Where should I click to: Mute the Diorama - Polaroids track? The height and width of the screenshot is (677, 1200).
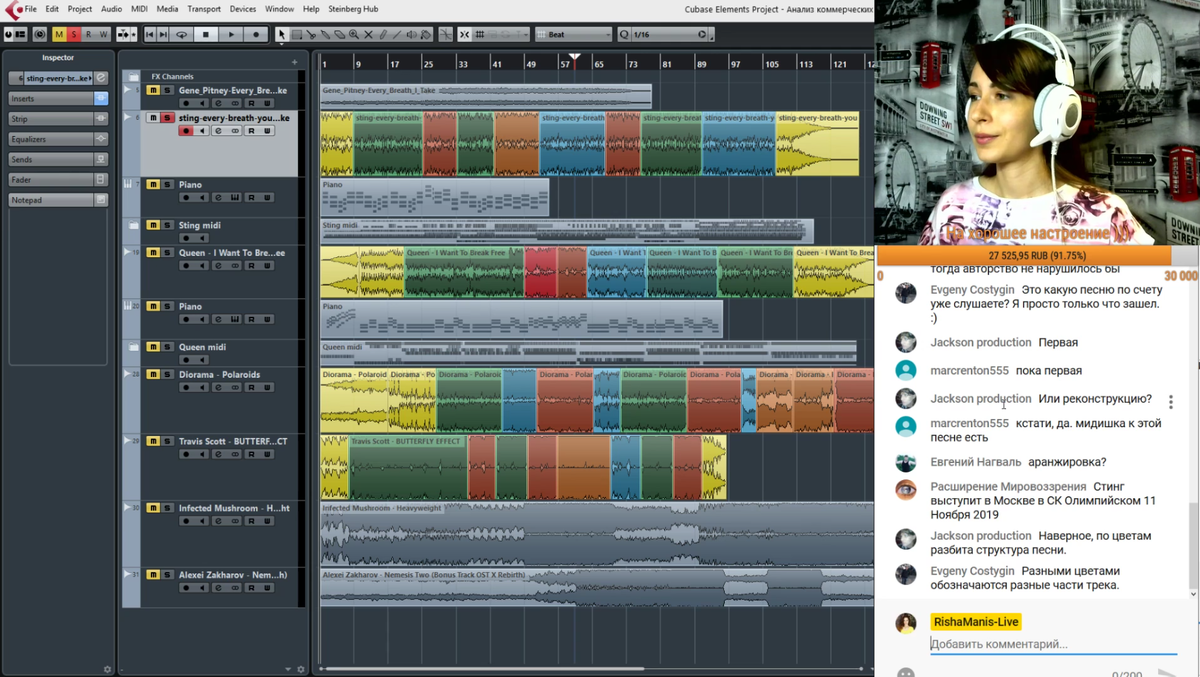(x=153, y=375)
